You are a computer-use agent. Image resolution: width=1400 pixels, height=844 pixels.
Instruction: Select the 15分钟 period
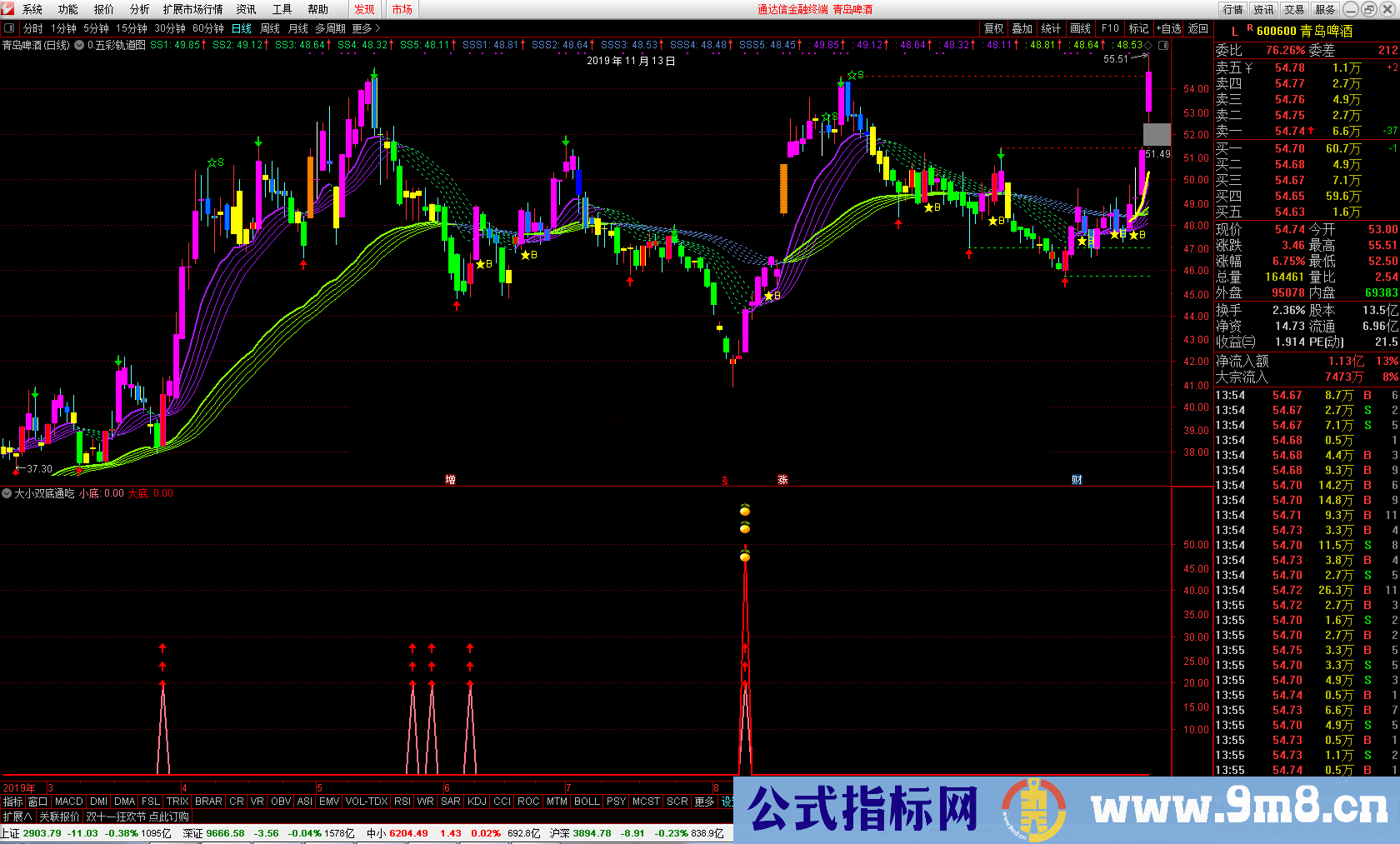pyautogui.click(x=132, y=28)
